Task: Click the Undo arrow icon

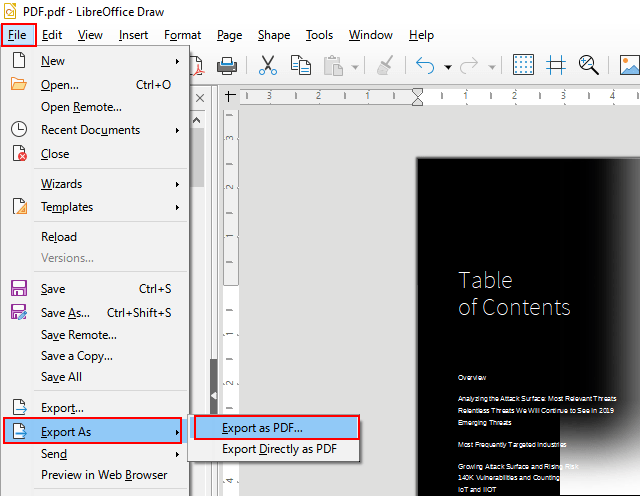Action: pos(425,65)
